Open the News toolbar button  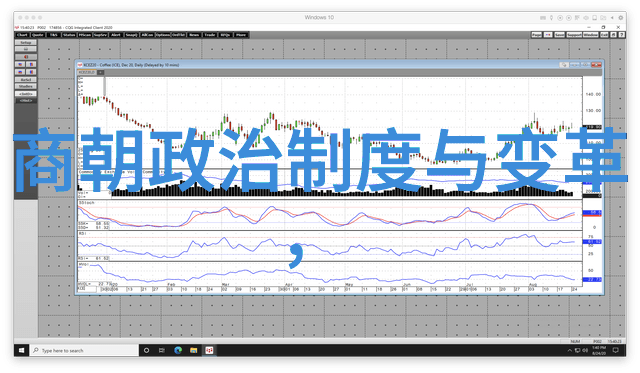[x=194, y=35]
